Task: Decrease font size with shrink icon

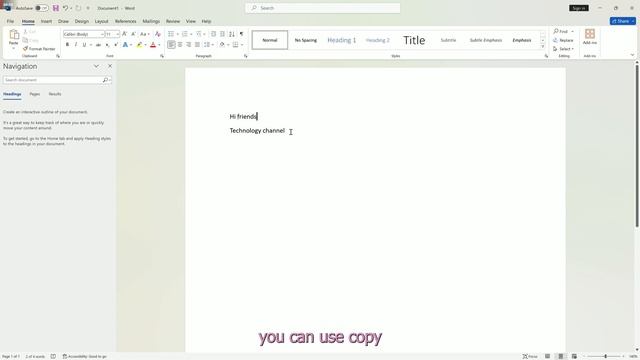Action: click(x=133, y=34)
